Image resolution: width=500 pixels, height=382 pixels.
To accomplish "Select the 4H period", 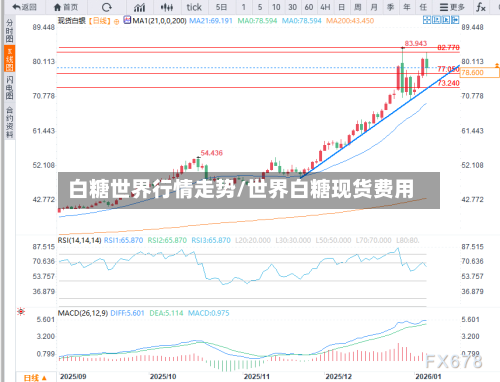I will coord(325,7).
